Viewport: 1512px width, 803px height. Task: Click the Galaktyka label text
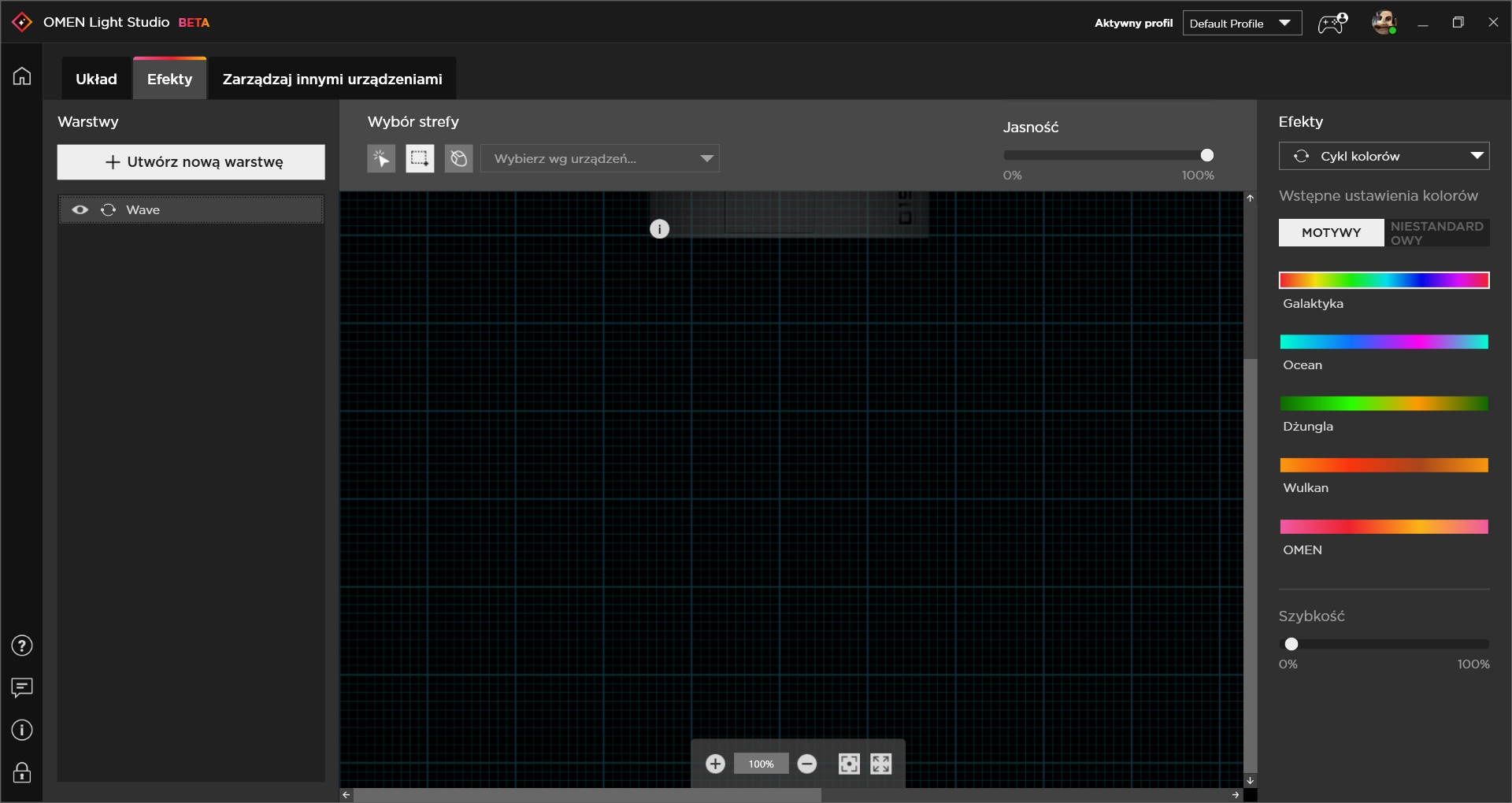[1313, 304]
